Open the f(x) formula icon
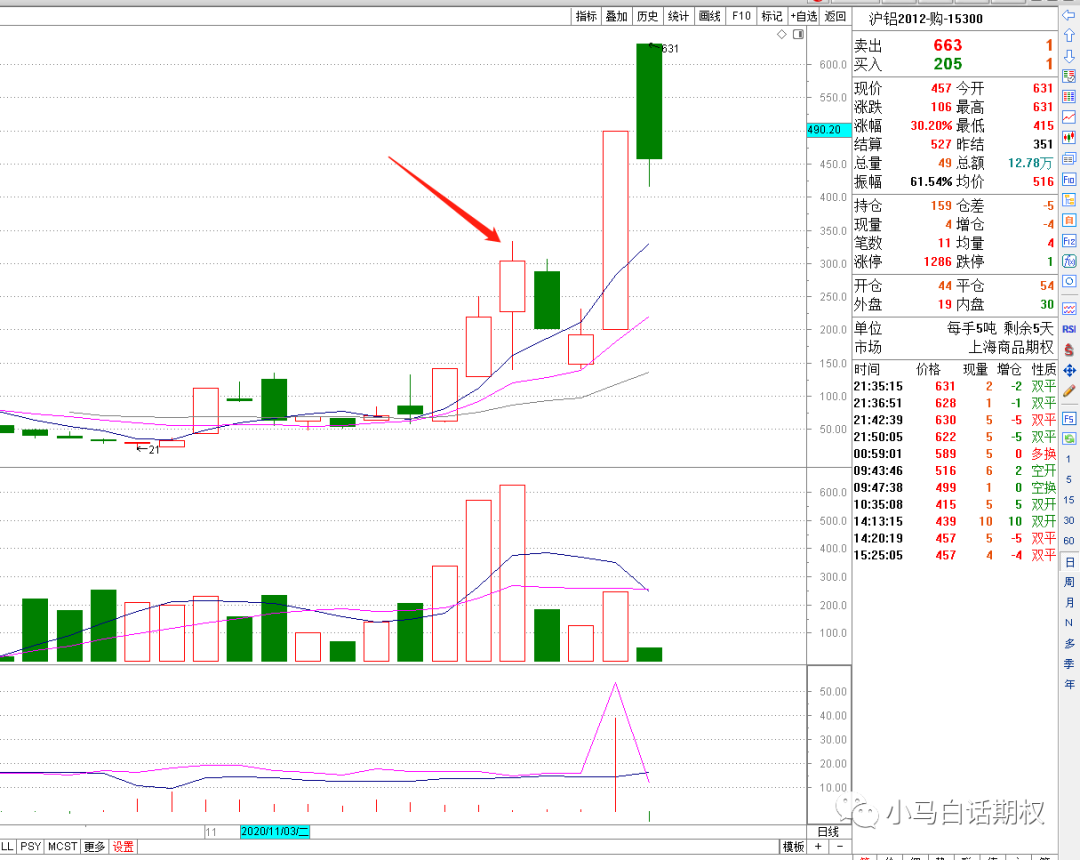Image resolution: width=1080 pixels, height=860 pixels. [1069, 261]
